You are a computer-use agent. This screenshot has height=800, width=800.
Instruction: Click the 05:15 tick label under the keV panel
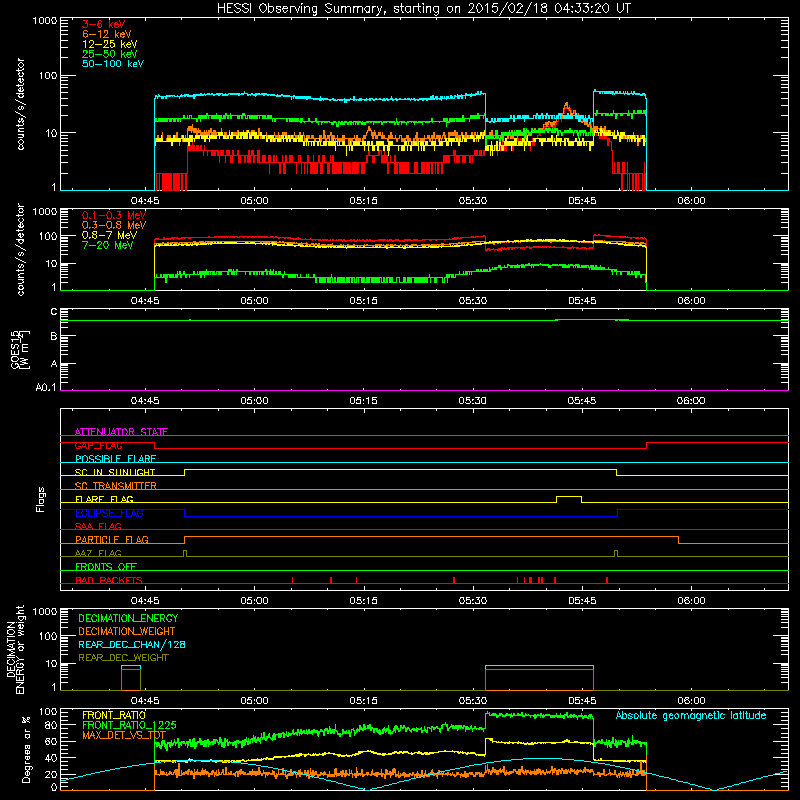point(363,201)
